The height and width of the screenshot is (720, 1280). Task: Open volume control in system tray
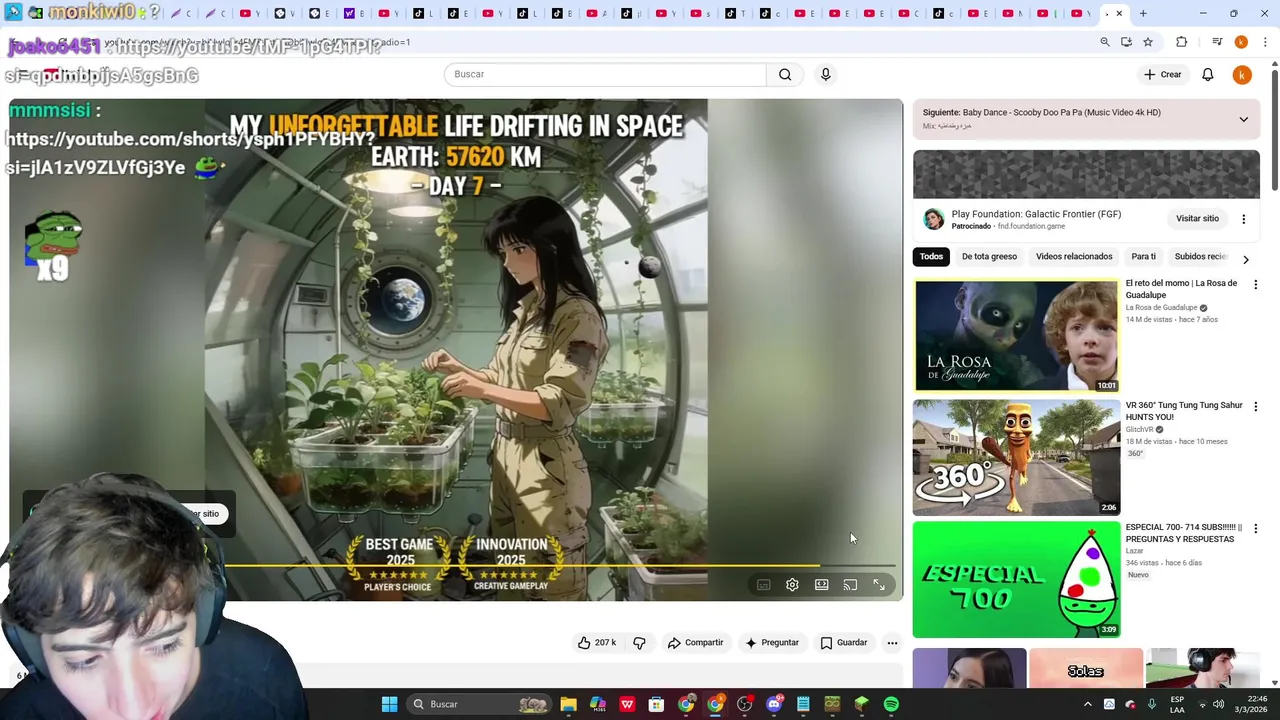1219,705
